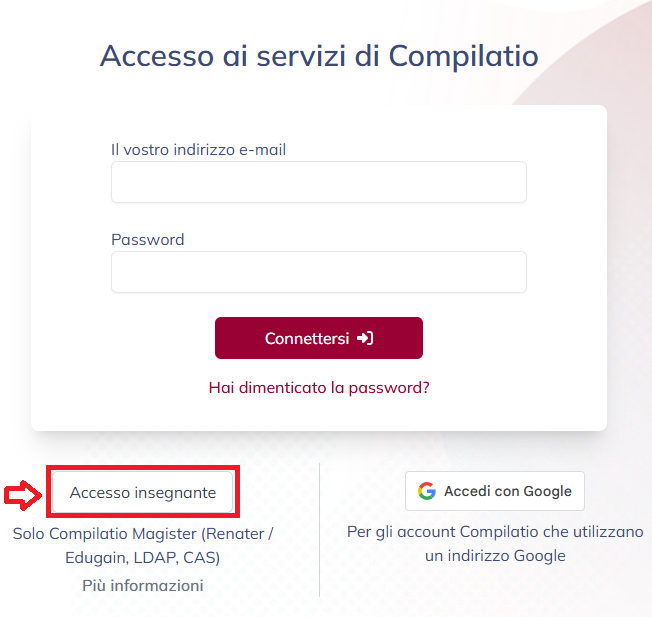Click the red highlight border around Accesso insegnante
This screenshot has width=652, height=617.
[143, 467]
